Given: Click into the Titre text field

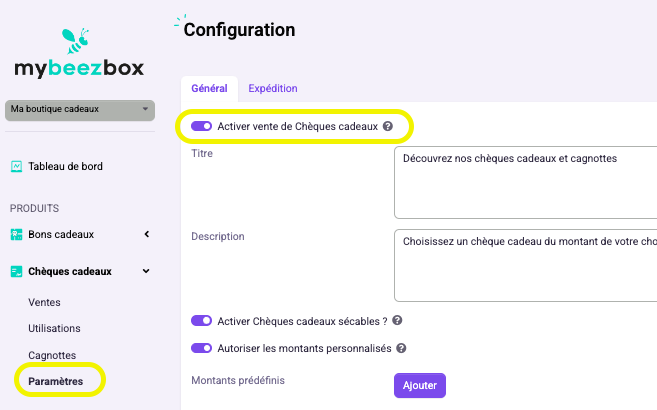Looking at the screenshot, I should [x=525, y=182].
